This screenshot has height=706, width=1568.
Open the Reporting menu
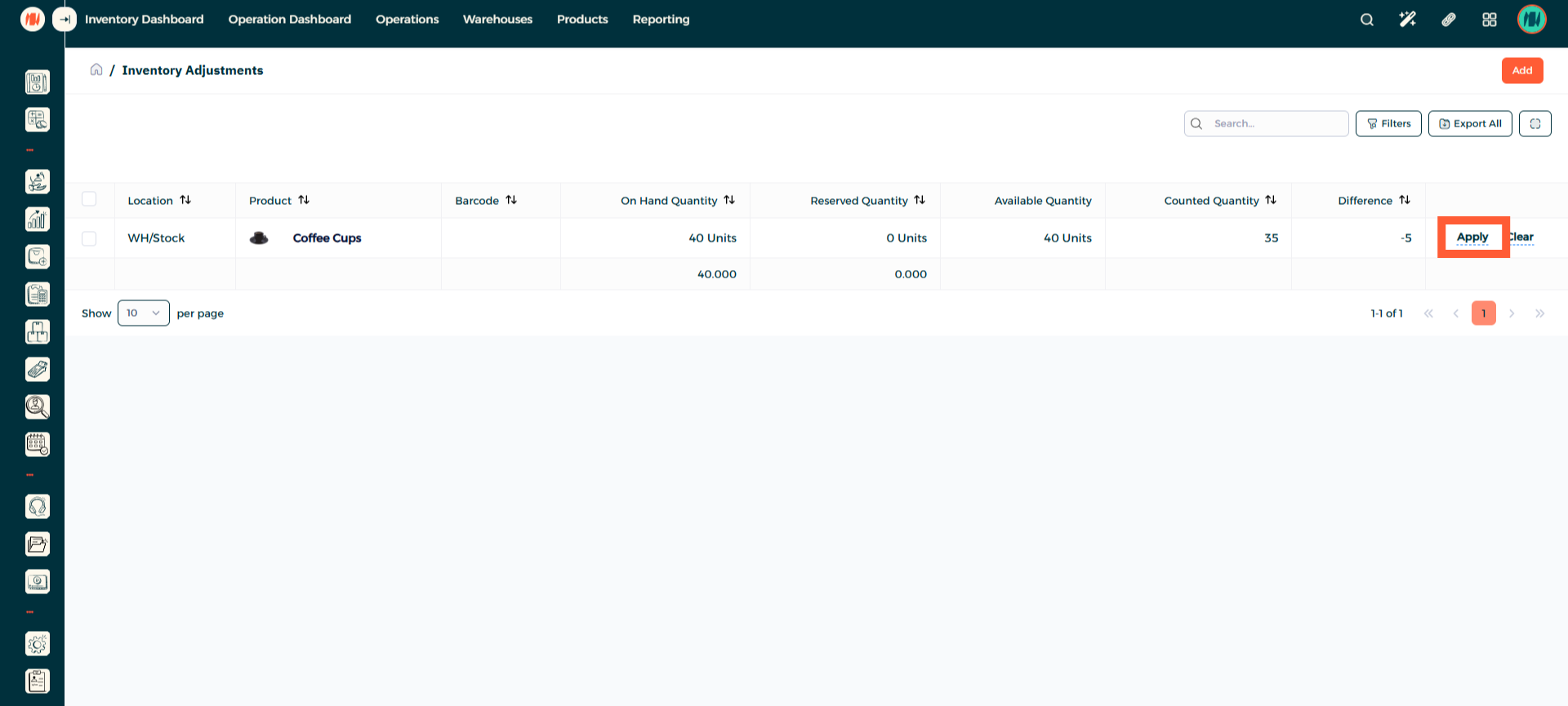tap(661, 20)
